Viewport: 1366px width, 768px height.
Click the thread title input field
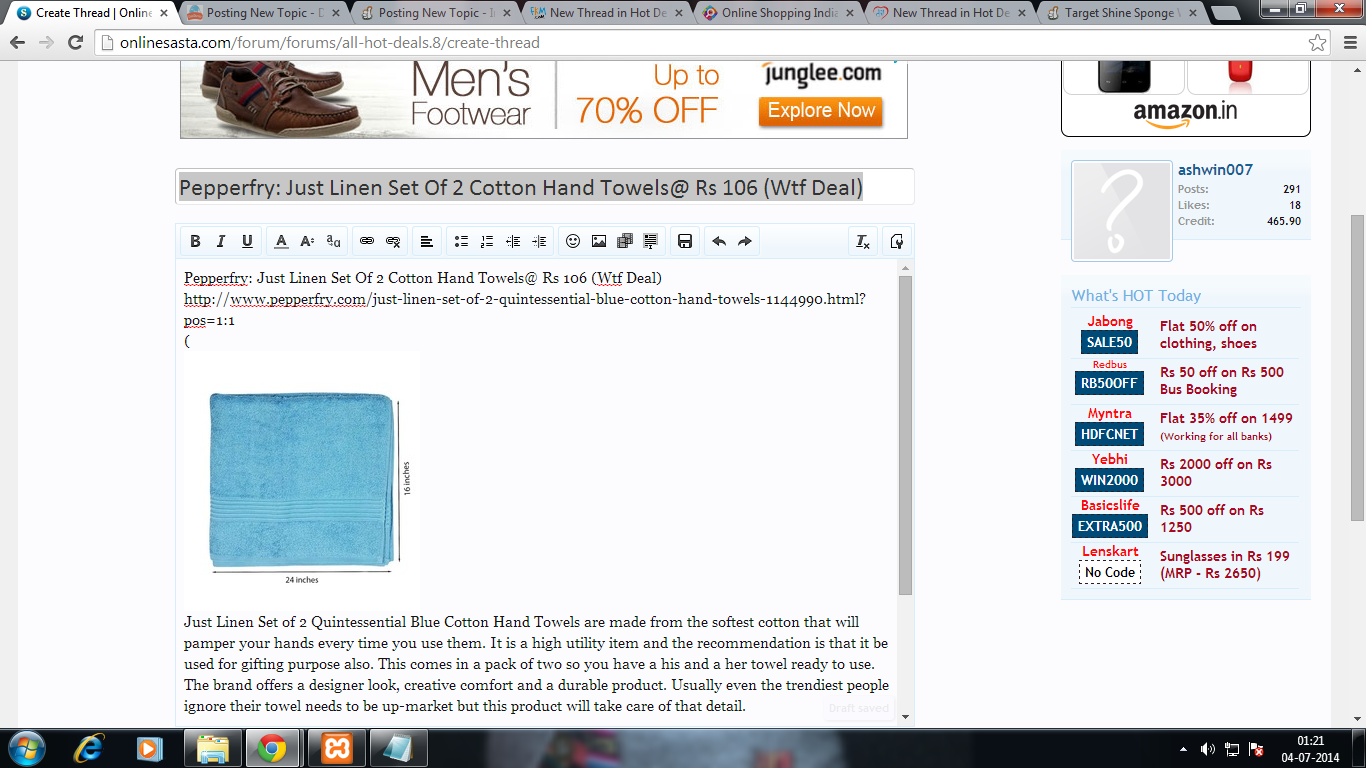click(x=545, y=187)
